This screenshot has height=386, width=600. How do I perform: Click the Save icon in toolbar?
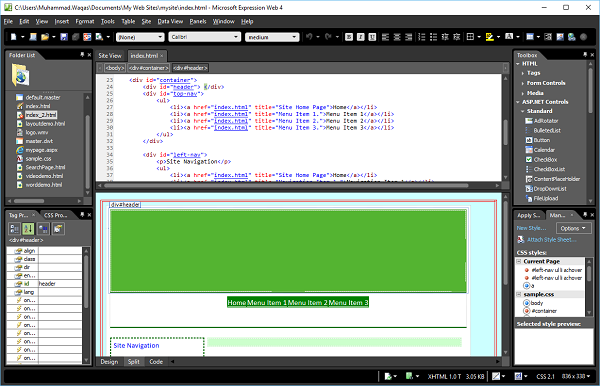point(64,37)
